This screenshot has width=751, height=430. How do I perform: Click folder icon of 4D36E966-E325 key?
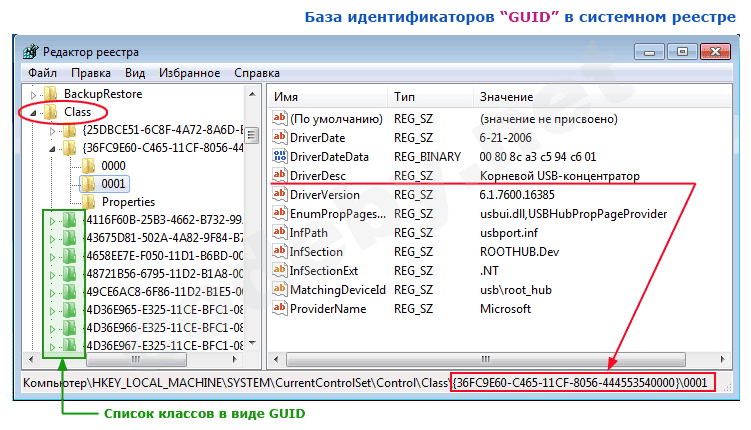click(69, 328)
